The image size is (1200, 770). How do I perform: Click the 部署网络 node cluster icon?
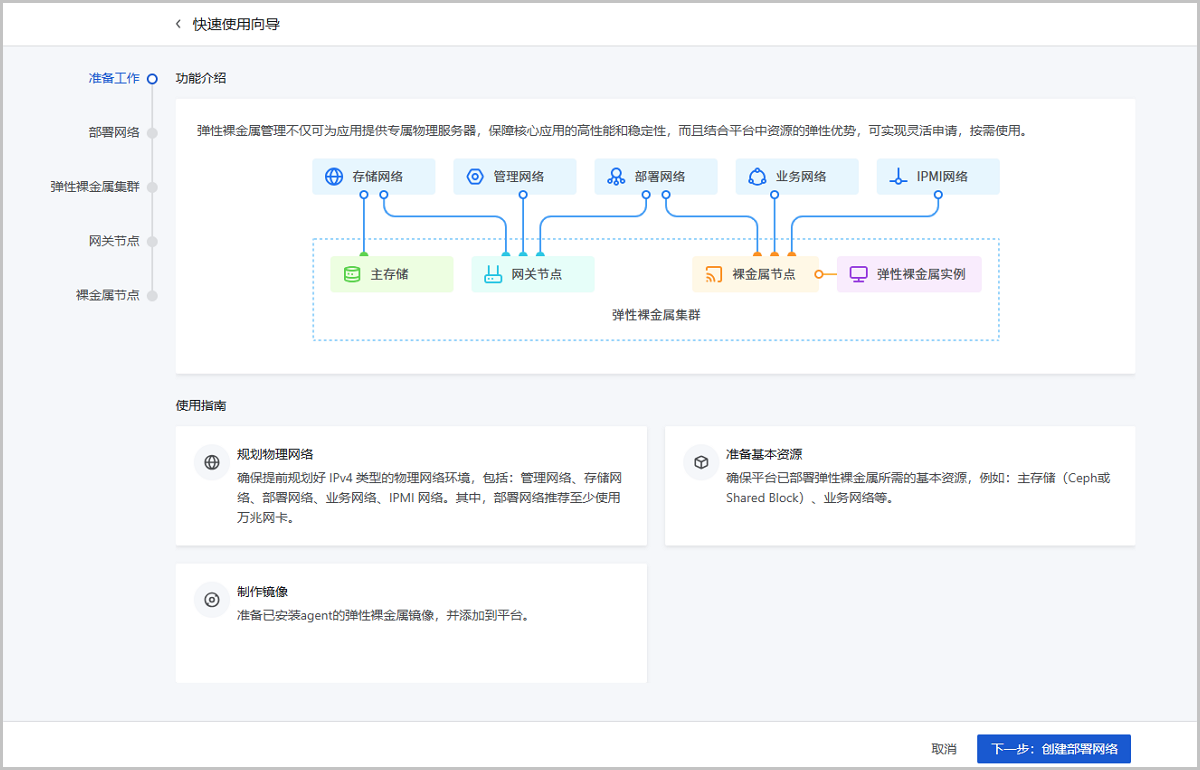616,177
